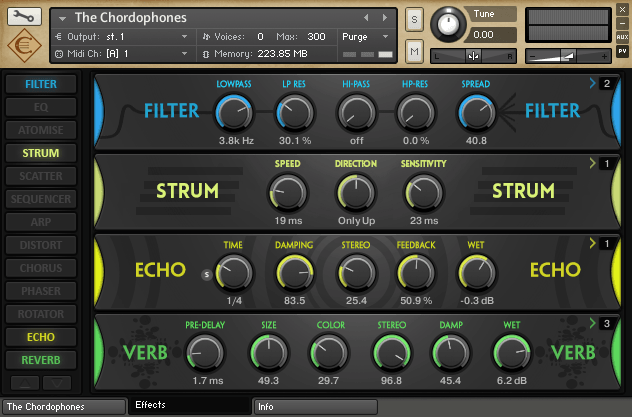Enable the PHASER effect

point(41,291)
